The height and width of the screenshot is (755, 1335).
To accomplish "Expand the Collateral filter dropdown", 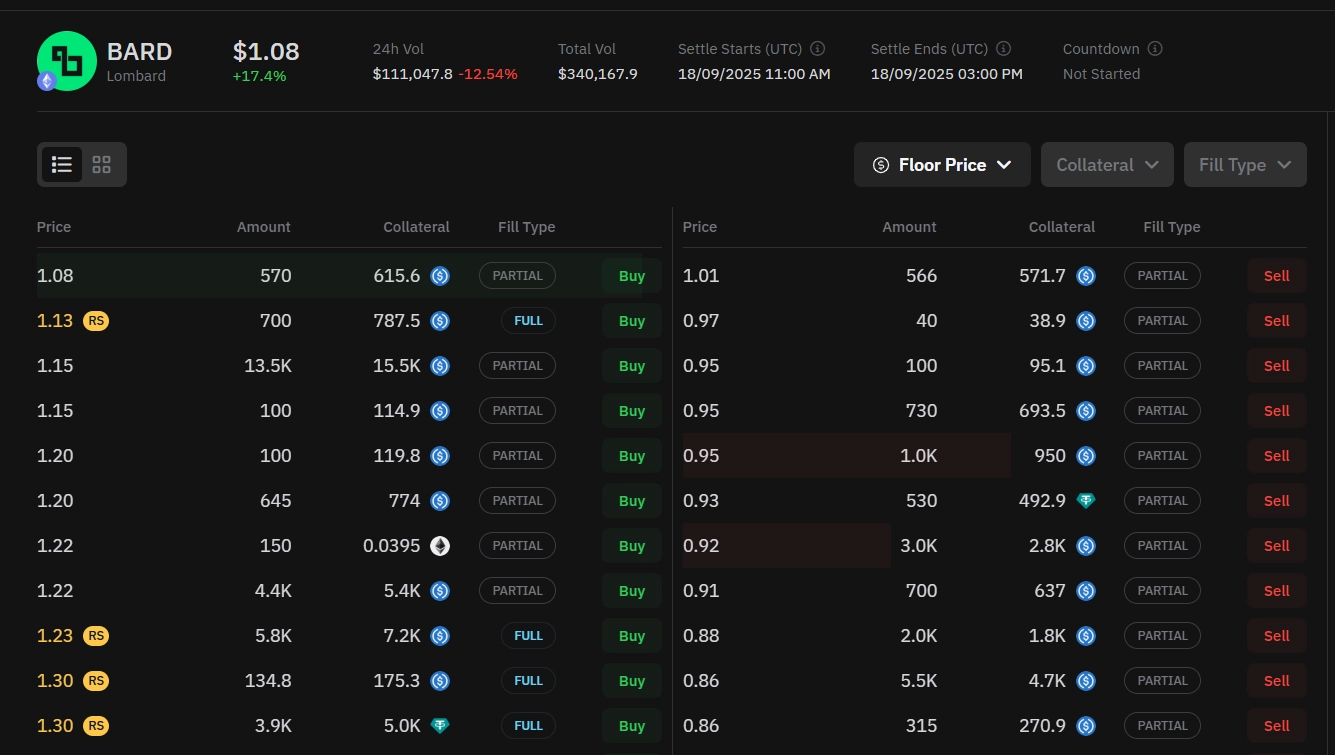I will (x=1107, y=164).
